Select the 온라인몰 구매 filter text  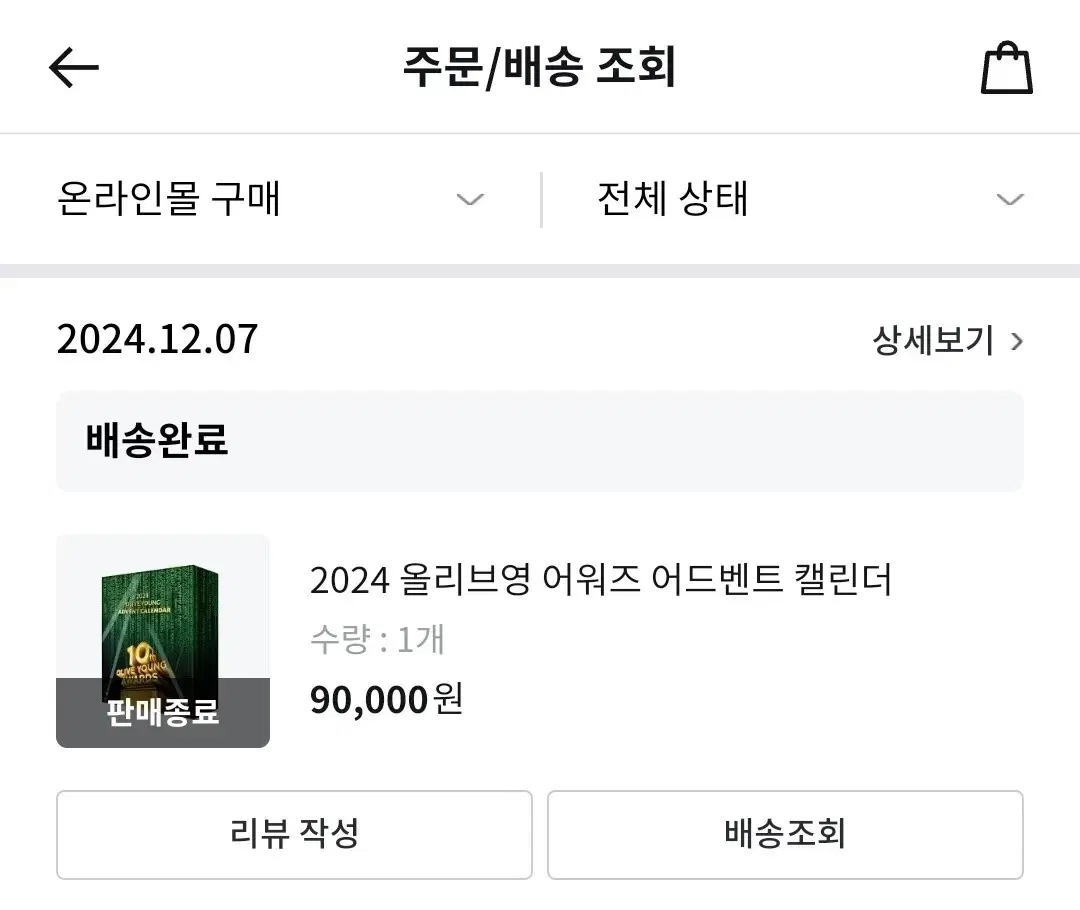[x=169, y=198]
